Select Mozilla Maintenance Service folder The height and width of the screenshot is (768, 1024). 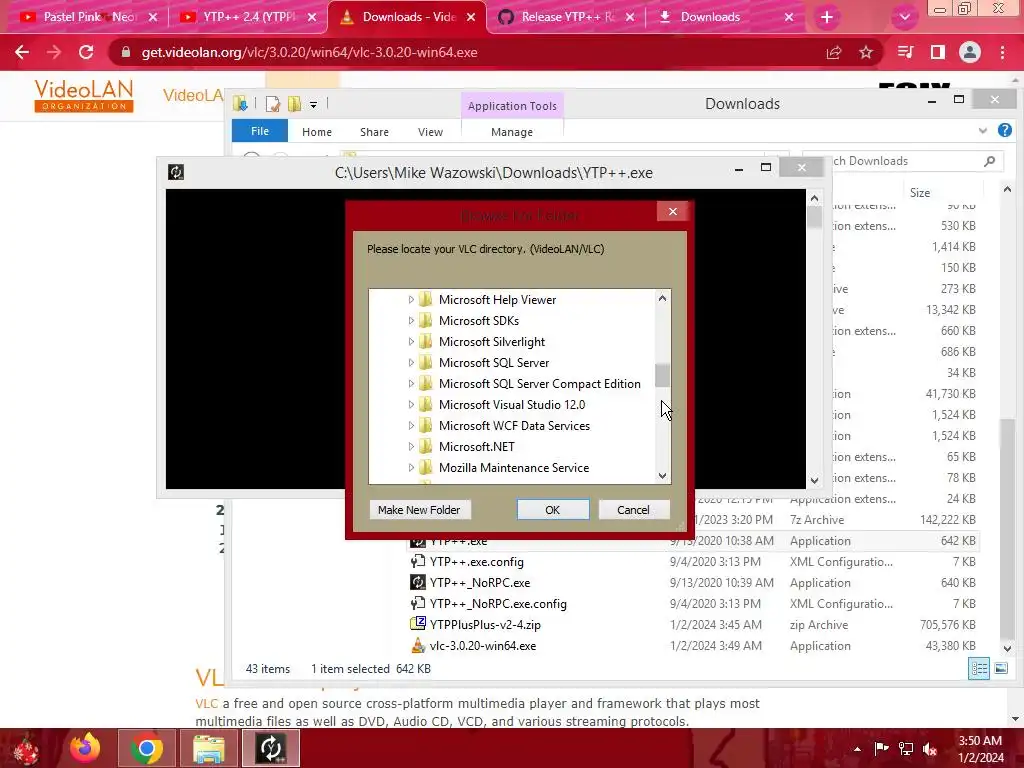(x=513, y=468)
